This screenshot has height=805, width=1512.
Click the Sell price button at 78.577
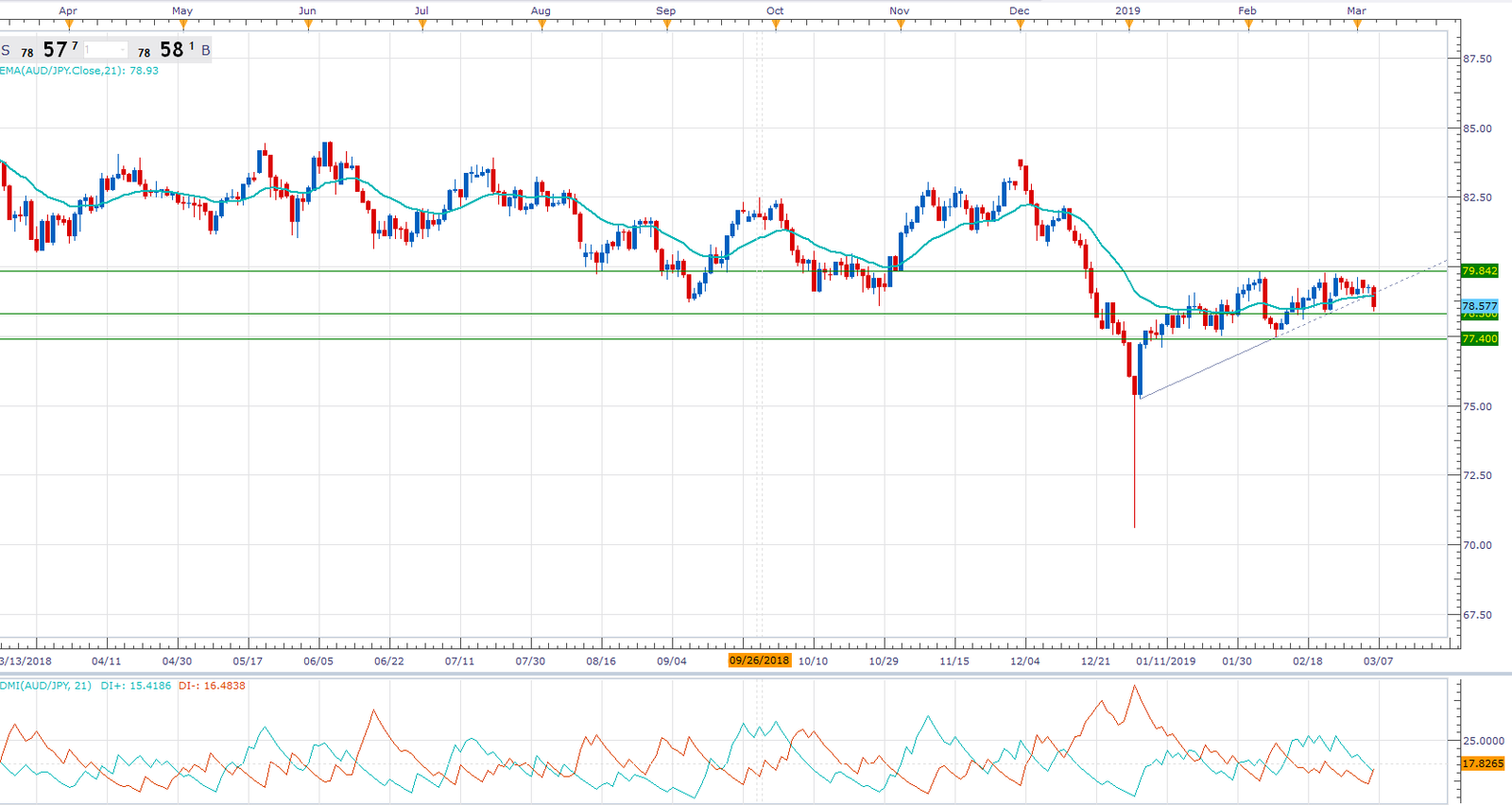click(42, 49)
